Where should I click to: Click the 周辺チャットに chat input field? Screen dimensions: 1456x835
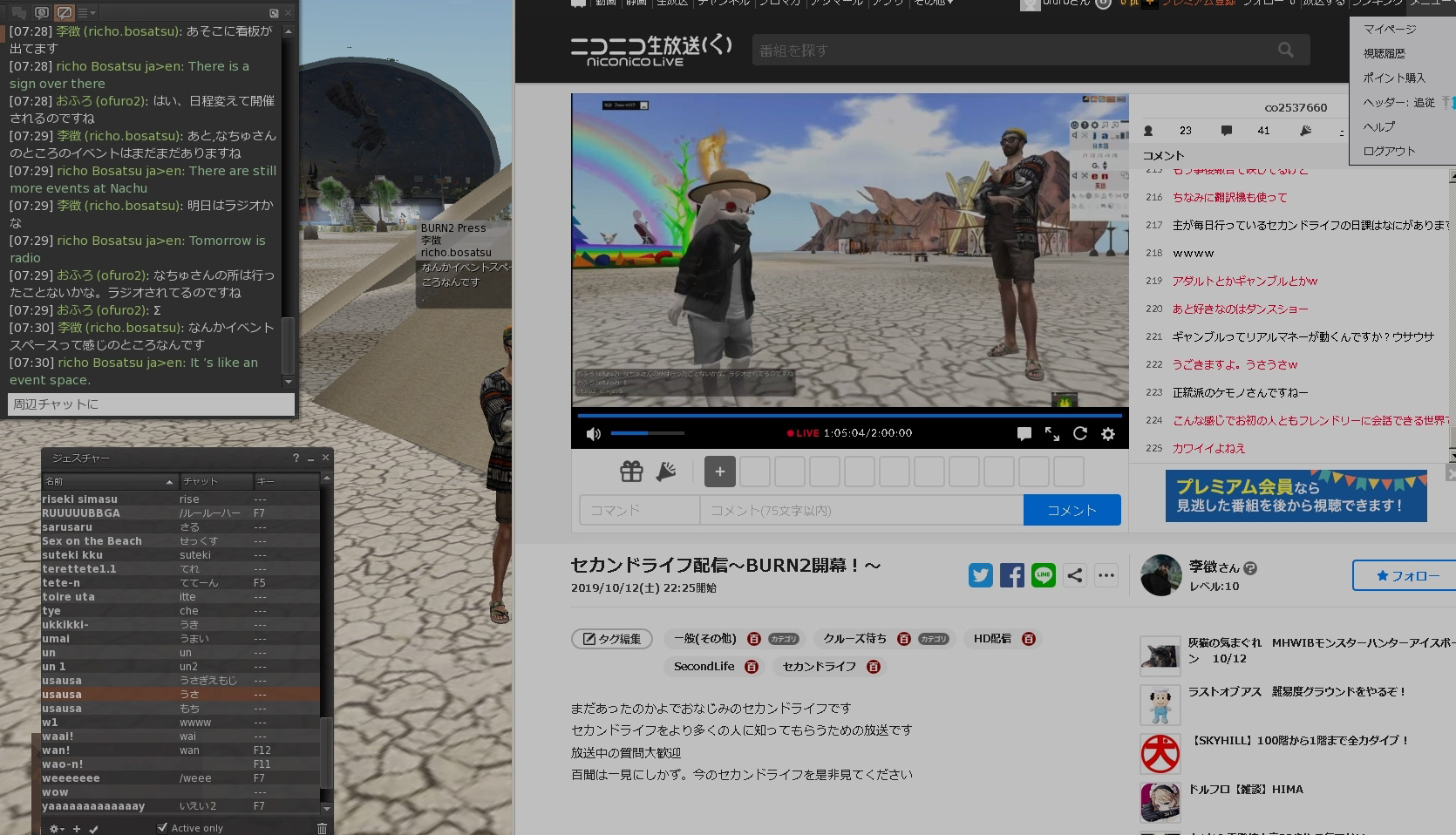pos(151,404)
